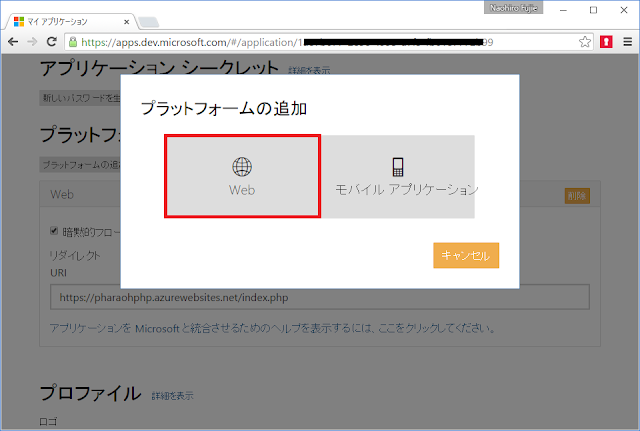
Task: Click the ロゴ label text
Action: 48,422
